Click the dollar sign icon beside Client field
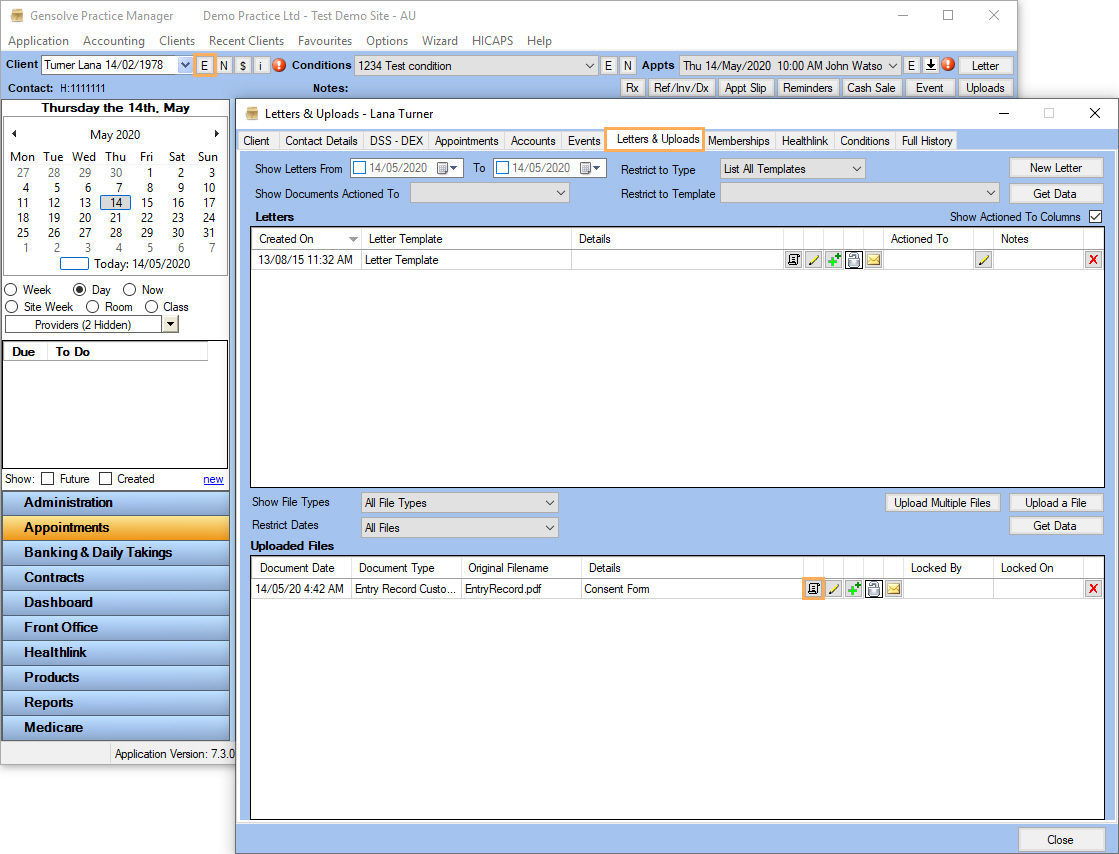 (242, 66)
